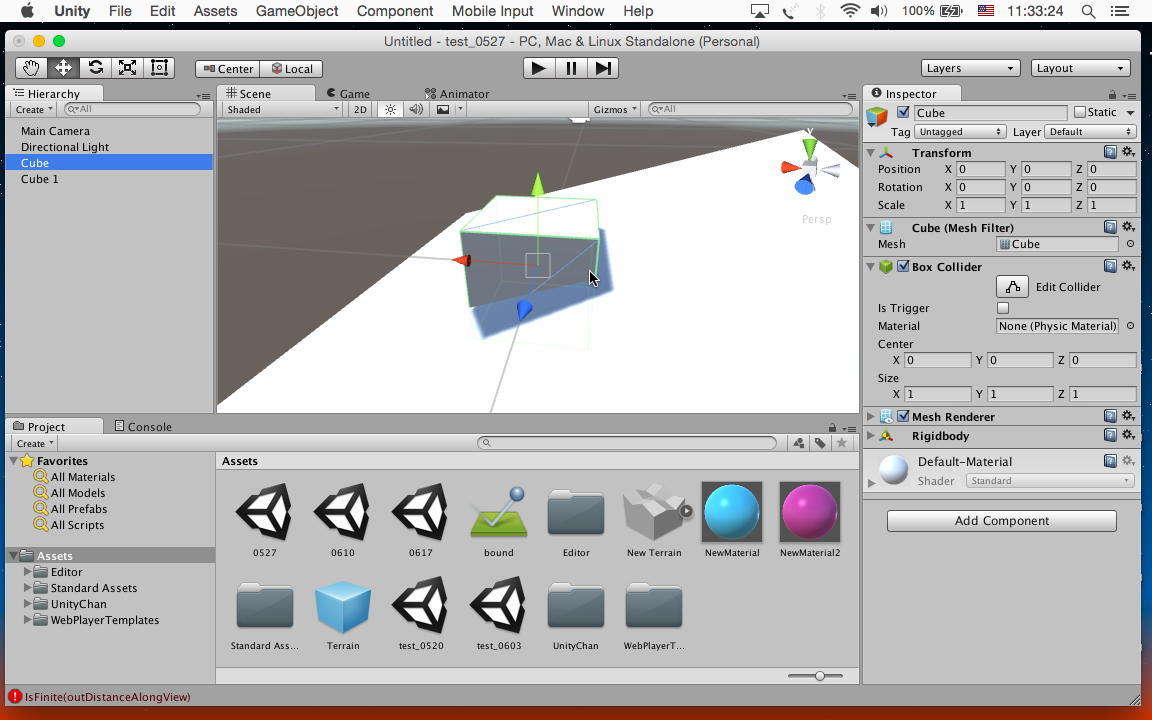
Task: Select the Scale tool
Action: [127, 68]
